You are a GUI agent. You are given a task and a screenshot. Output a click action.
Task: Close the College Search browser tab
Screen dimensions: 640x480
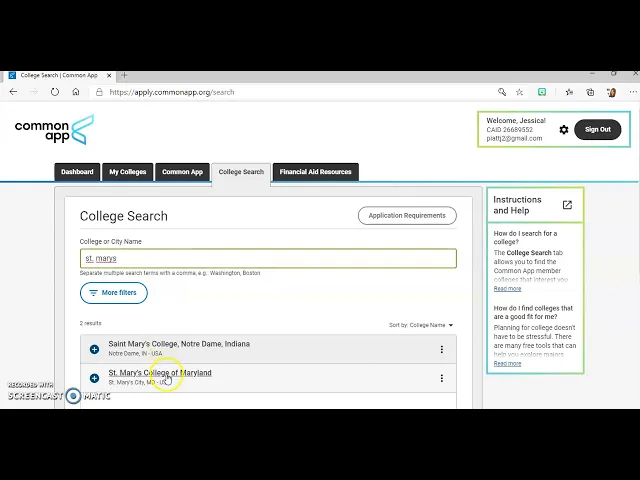click(109, 76)
